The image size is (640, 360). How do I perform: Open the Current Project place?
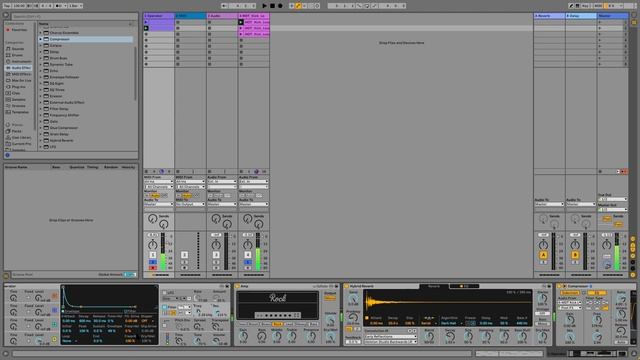18,144
